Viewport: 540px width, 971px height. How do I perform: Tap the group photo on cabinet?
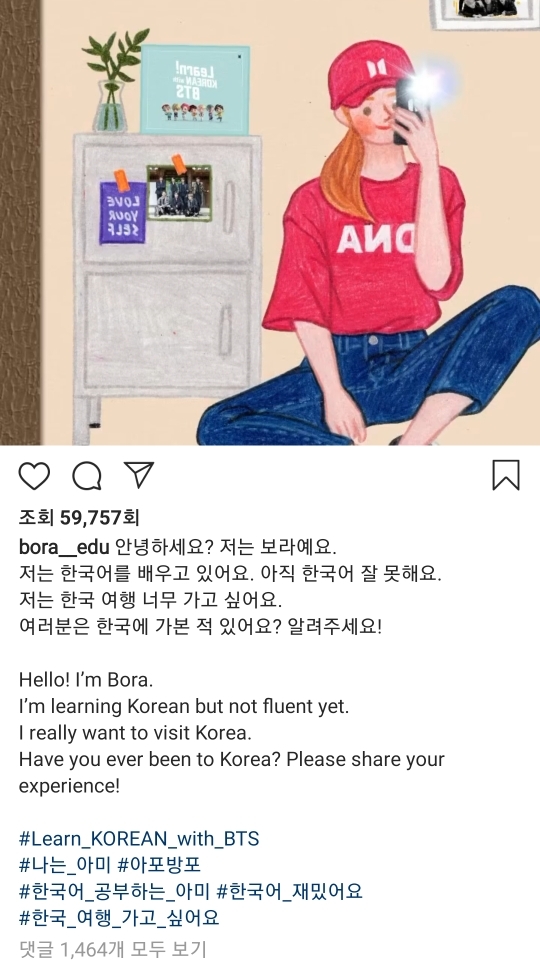180,193
